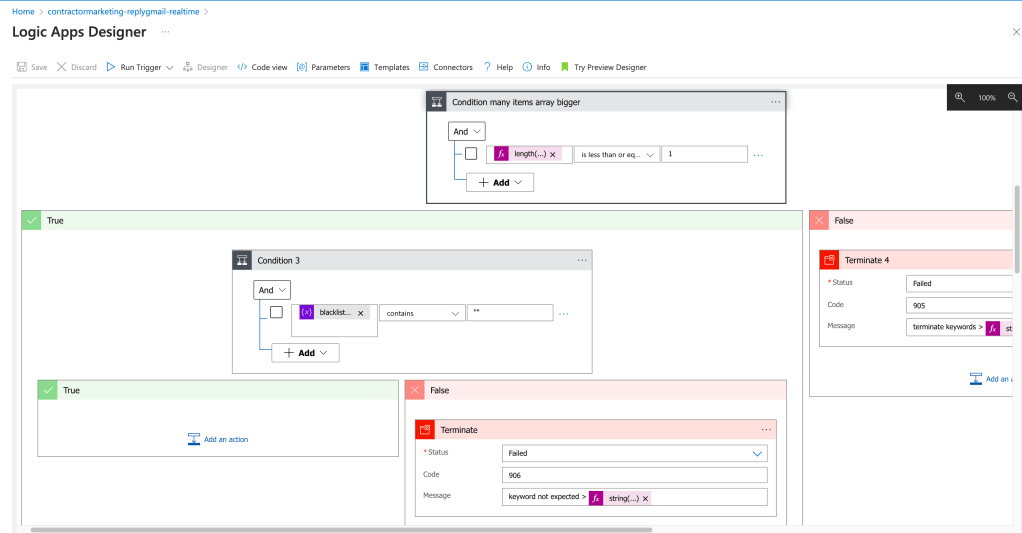Open Templates from toolbar
The image size is (1022, 533).
click(x=385, y=67)
